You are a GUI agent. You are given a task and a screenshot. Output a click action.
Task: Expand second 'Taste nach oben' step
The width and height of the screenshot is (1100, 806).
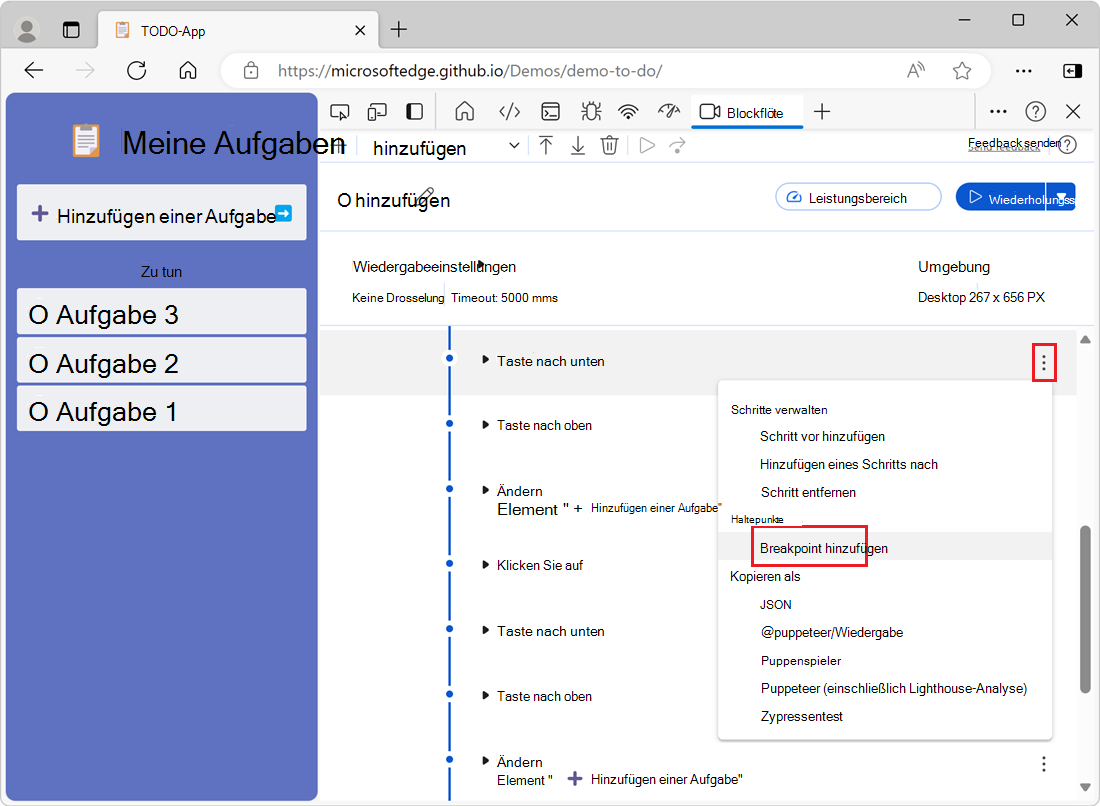click(485, 695)
